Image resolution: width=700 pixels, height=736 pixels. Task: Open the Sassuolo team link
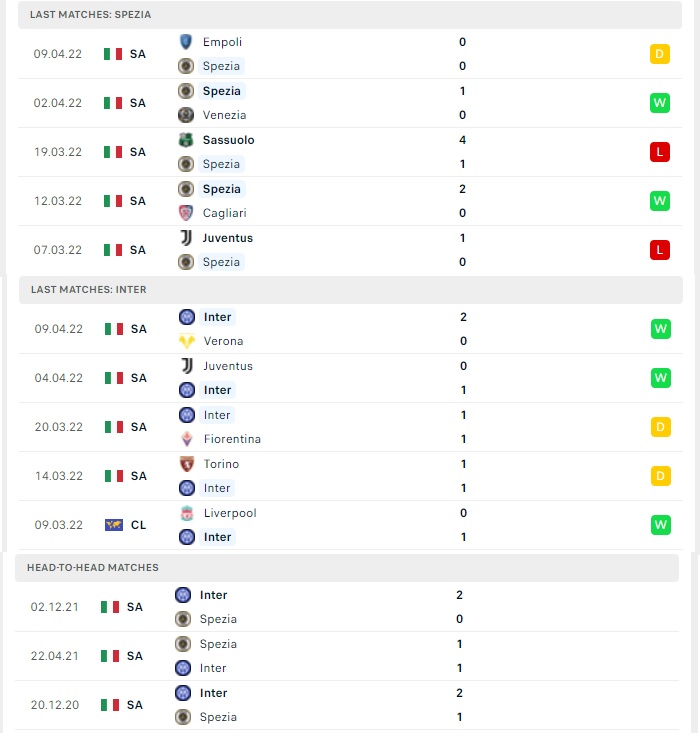(229, 140)
